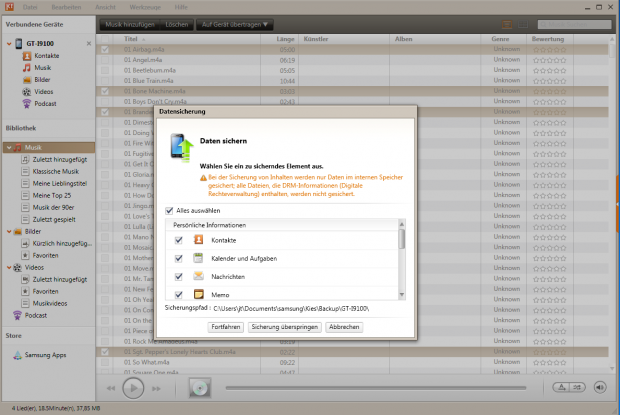This screenshot has height=415, width=620.
Task: Click the volume speaker icon
Action: coord(600,387)
